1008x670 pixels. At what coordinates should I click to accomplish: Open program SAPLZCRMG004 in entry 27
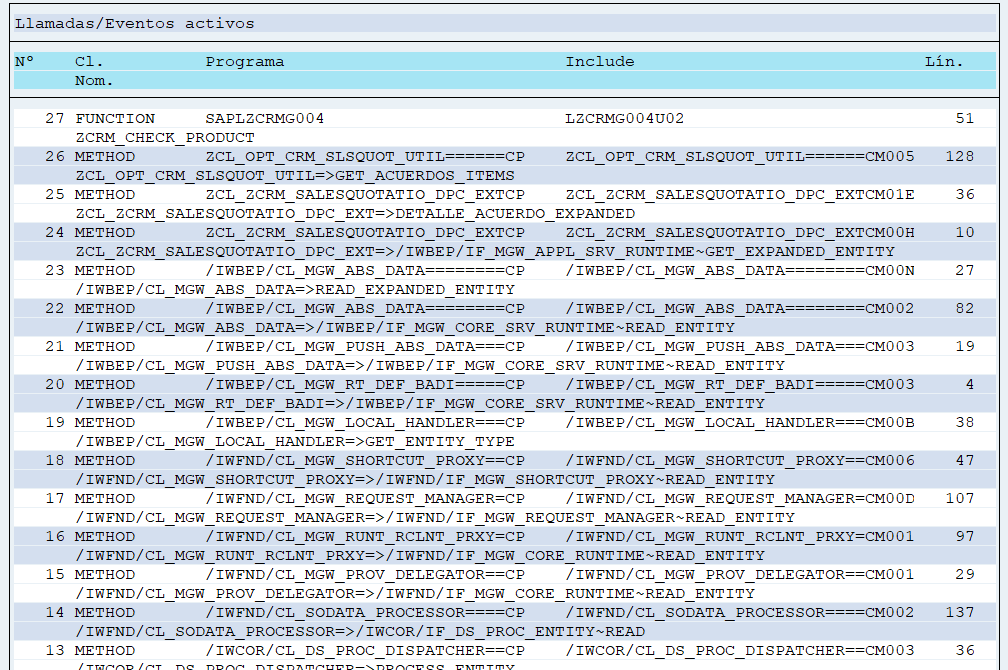(x=264, y=118)
